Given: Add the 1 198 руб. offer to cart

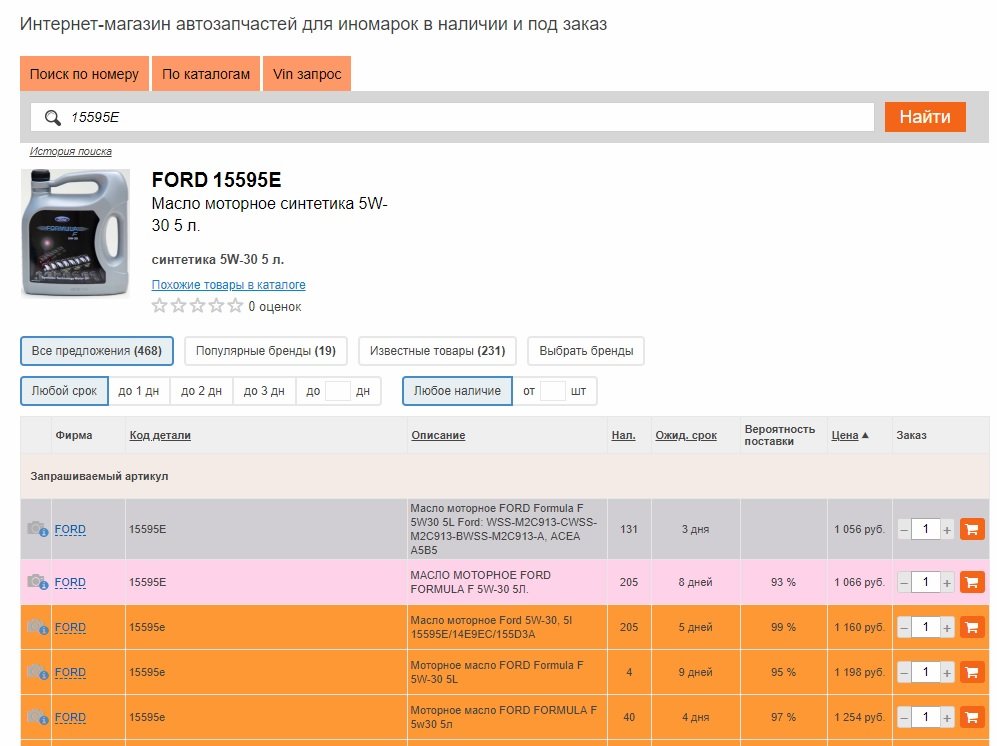Looking at the screenshot, I should pyautogui.click(x=972, y=672).
